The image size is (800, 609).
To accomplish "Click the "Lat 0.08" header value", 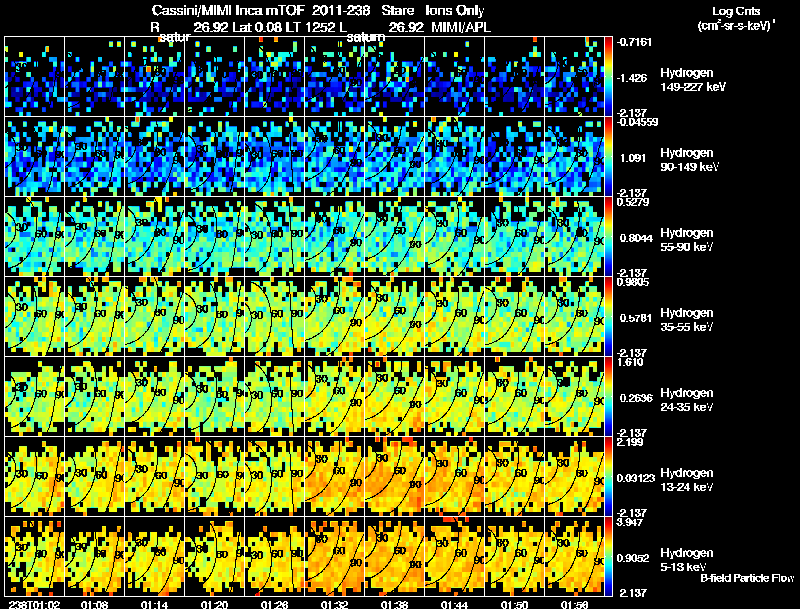I will (x=258, y=27).
